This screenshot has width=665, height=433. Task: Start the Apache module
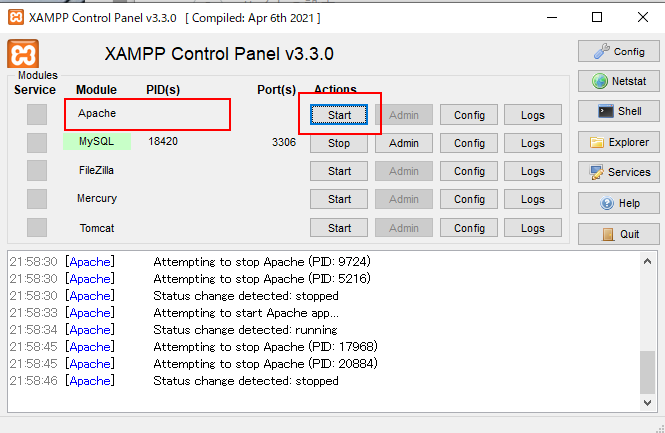pyautogui.click(x=339, y=115)
